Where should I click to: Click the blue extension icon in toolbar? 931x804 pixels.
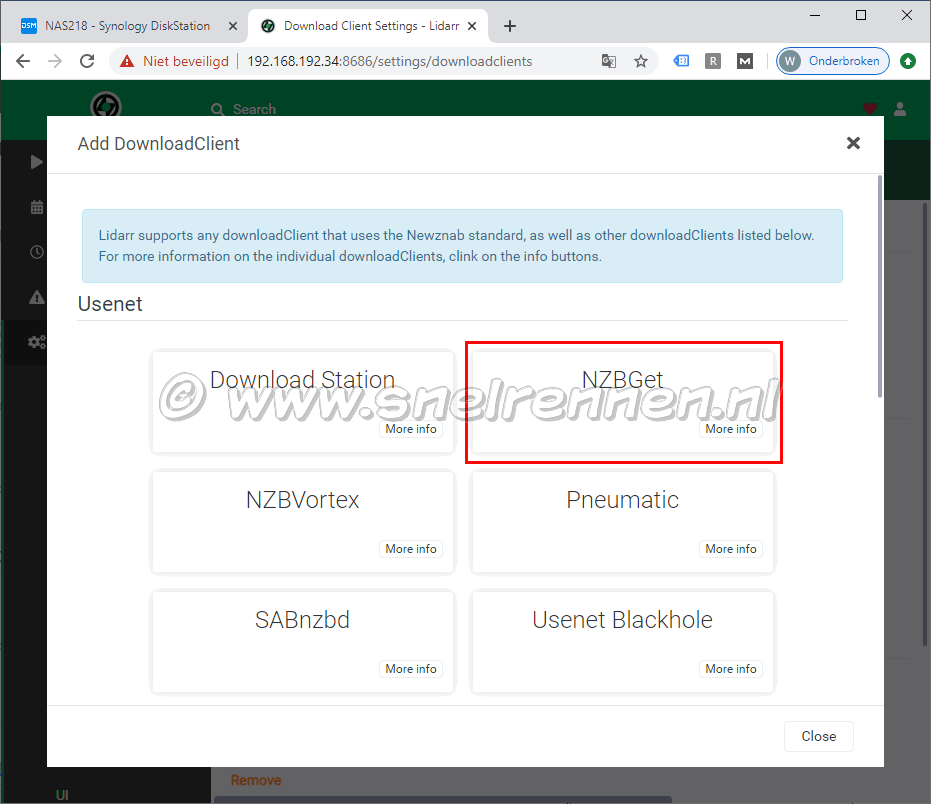[x=681, y=61]
